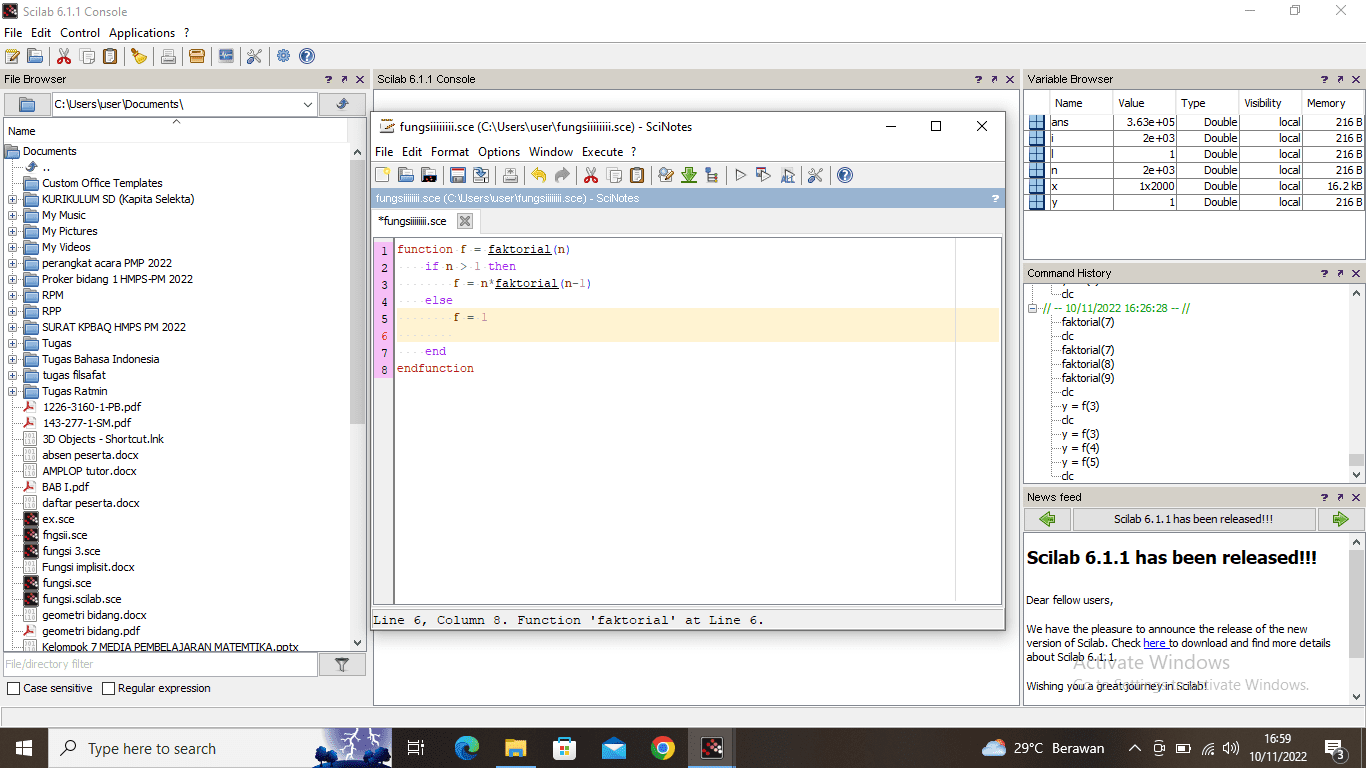Expand the KURIKULUM SD folder
Screen dimensions: 1366x768
13,199
